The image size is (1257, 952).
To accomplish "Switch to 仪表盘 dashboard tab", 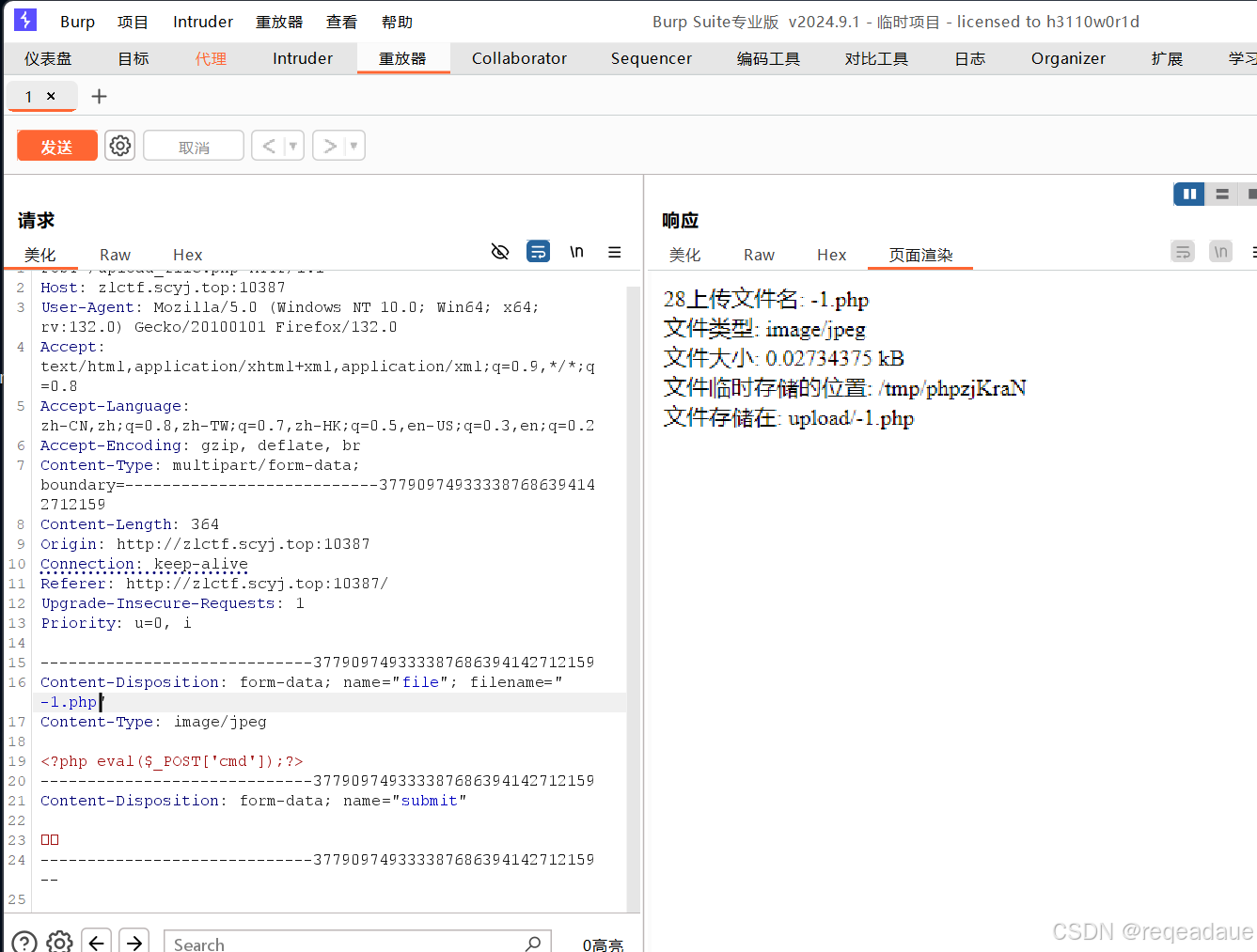I will tap(48, 58).
